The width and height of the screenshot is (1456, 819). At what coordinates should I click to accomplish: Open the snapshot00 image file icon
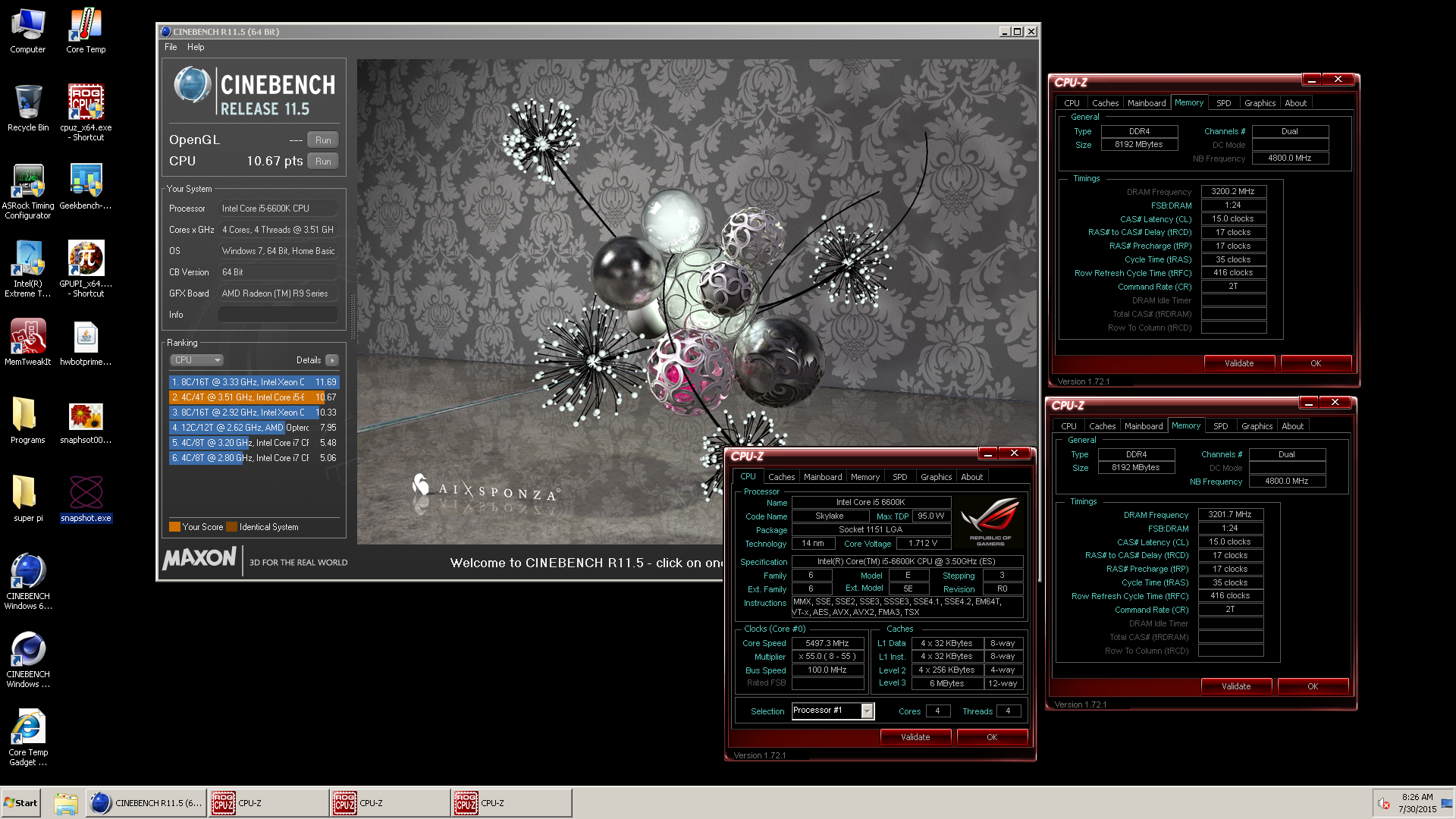click(x=86, y=421)
